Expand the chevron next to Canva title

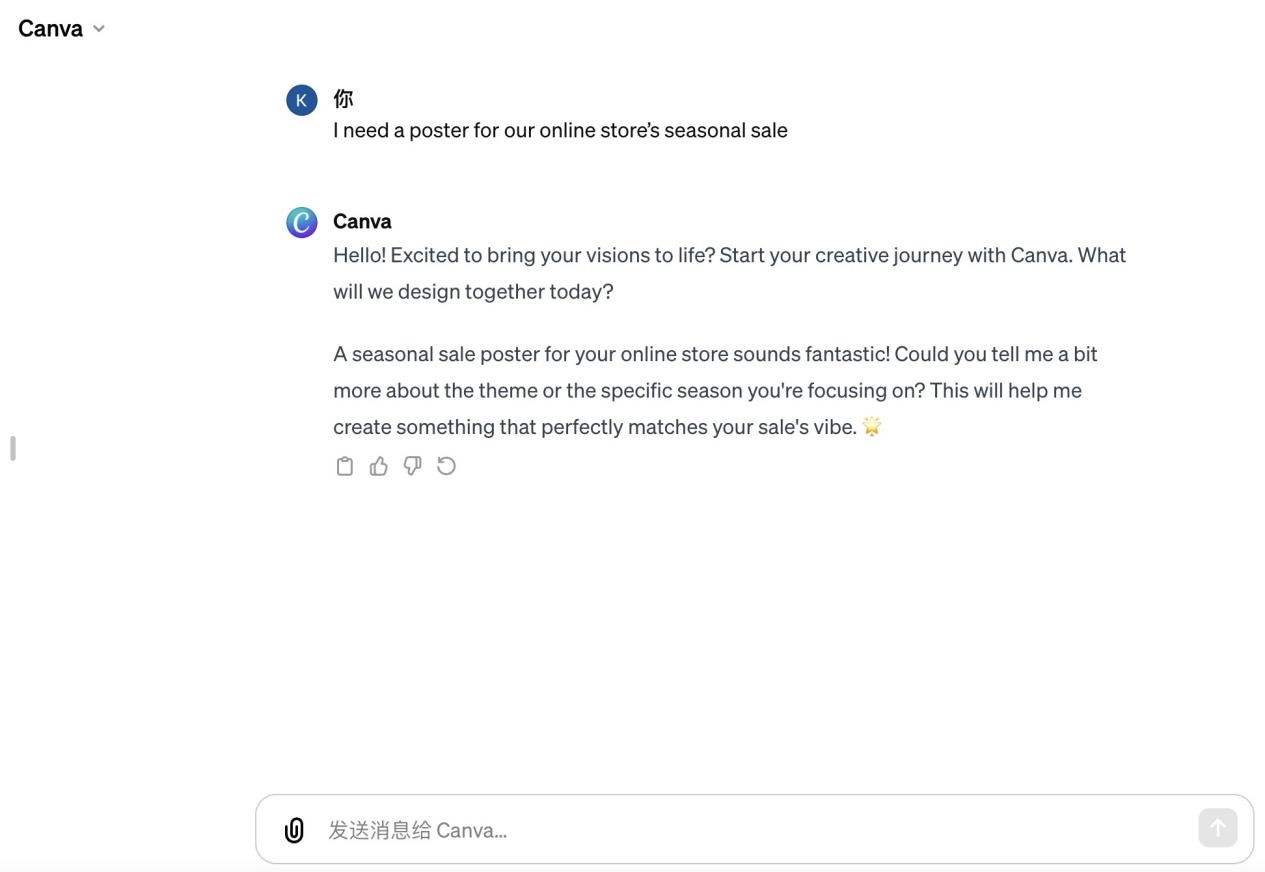pyautogui.click(x=99, y=29)
